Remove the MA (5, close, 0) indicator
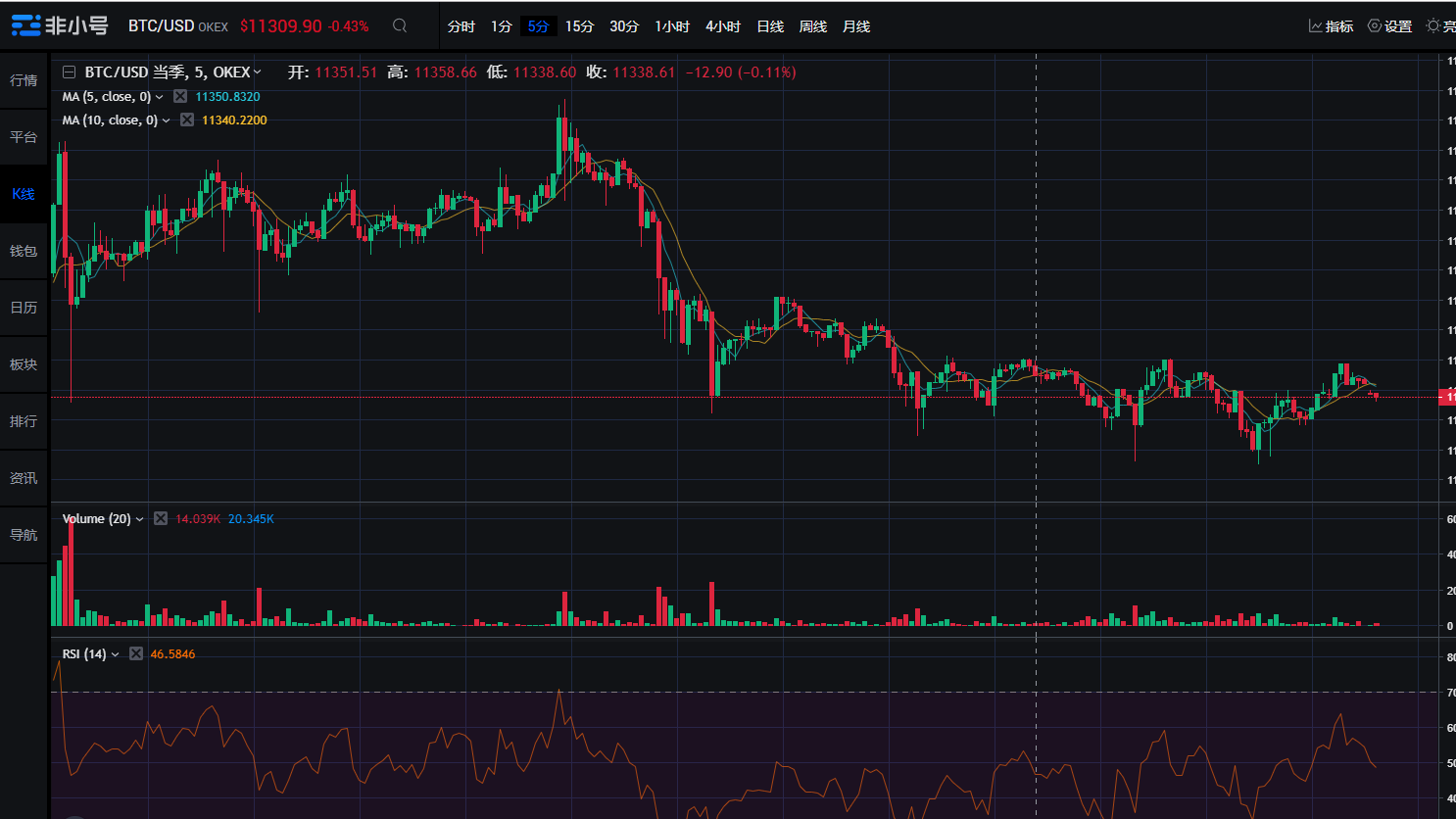The height and width of the screenshot is (819, 1456). (179, 96)
